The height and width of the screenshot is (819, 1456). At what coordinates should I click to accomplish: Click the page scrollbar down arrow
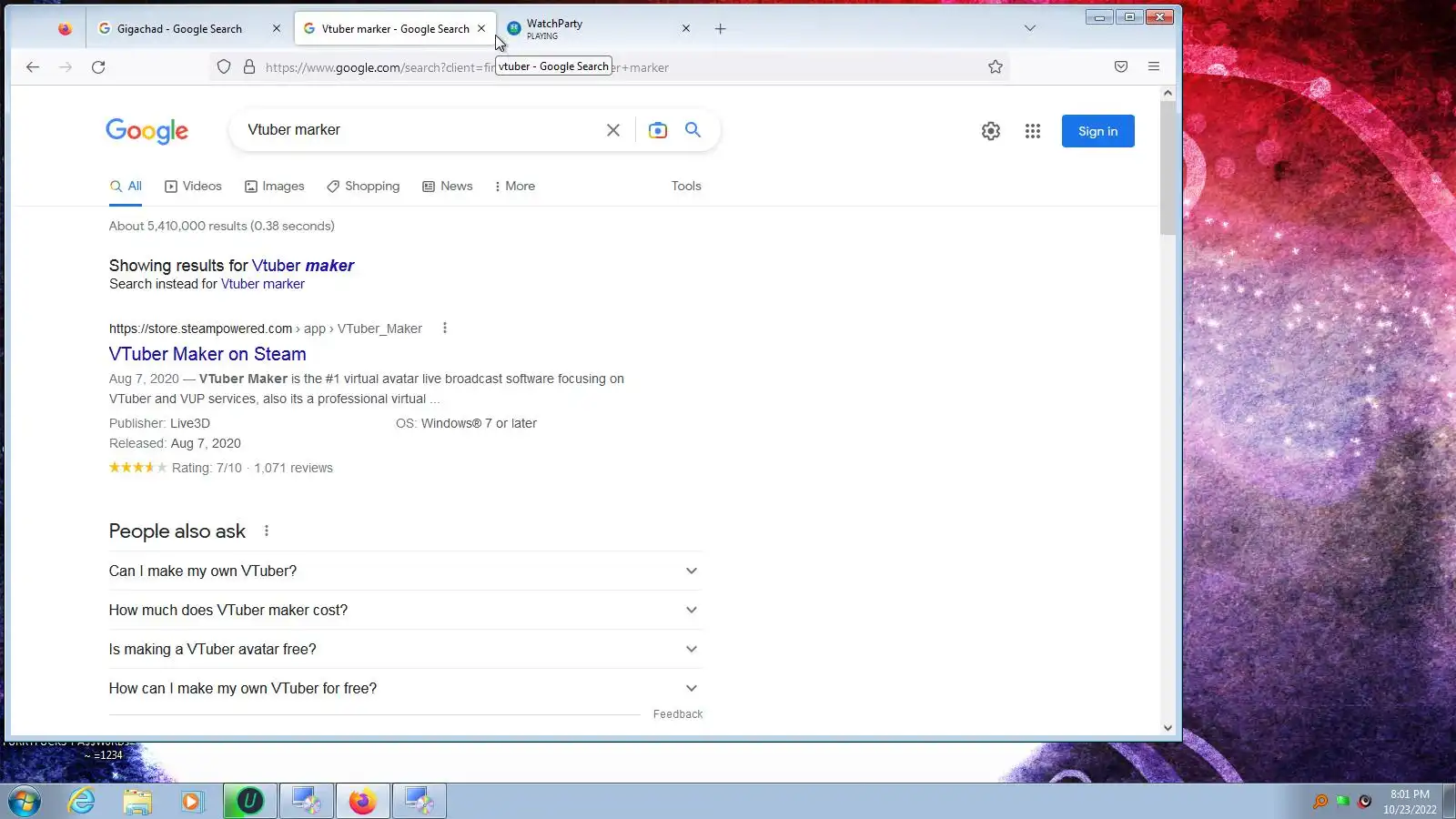[x=1168, y=727]
